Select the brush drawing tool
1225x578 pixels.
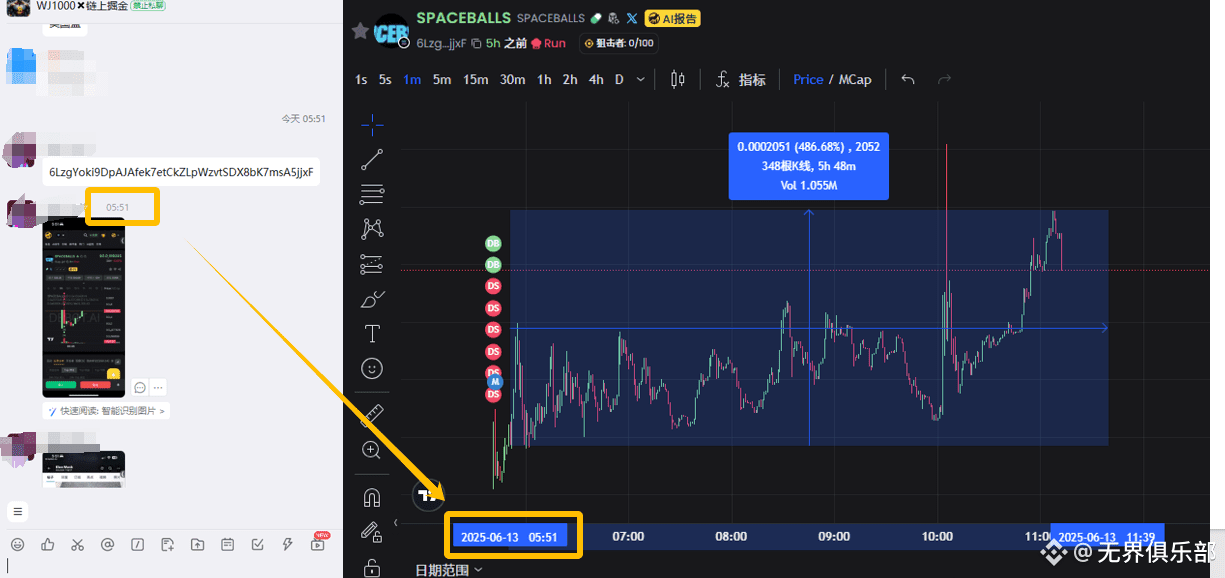[x=372, y=299]
